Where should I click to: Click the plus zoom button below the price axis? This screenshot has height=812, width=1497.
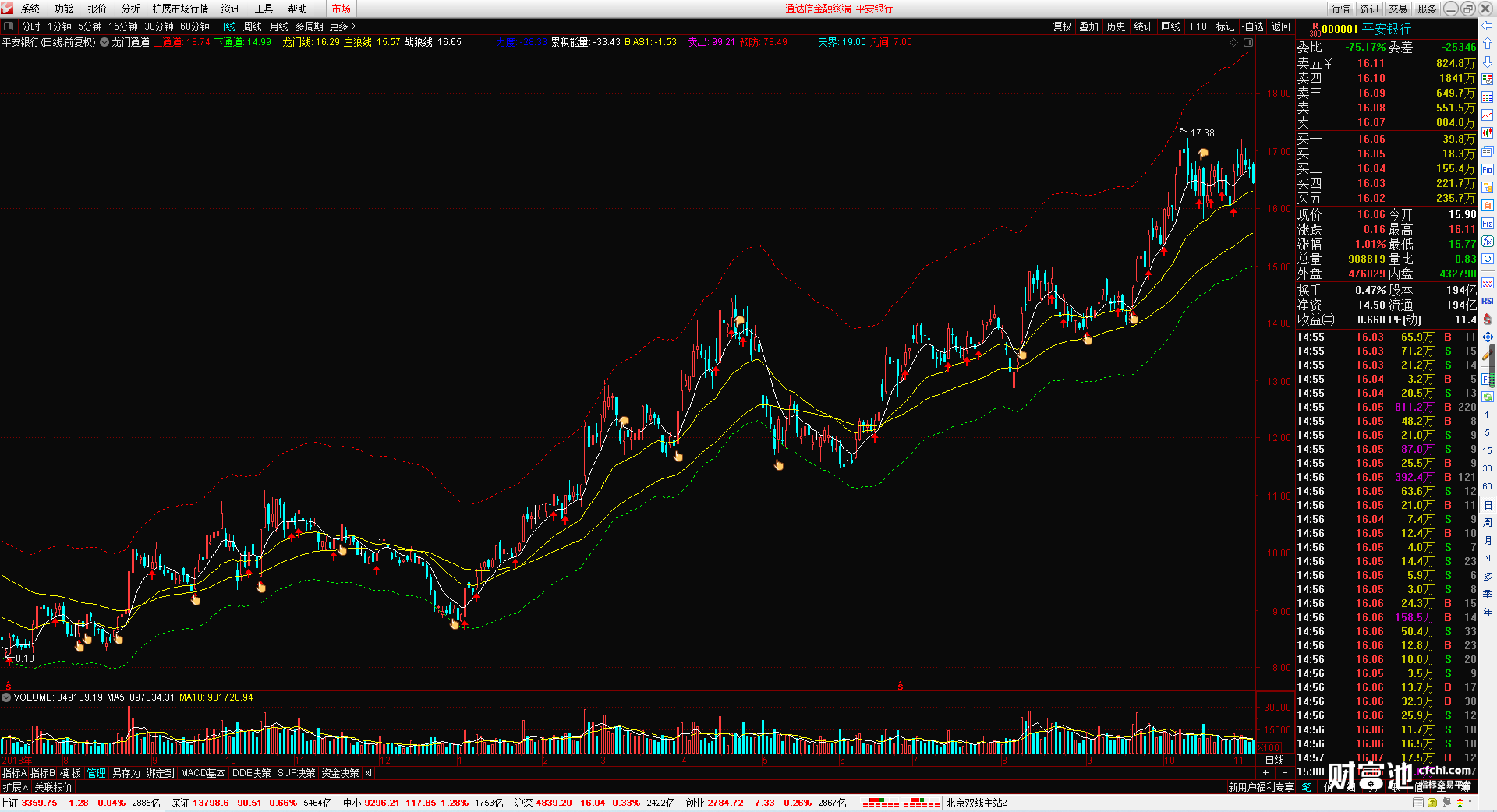[1265, 772]
